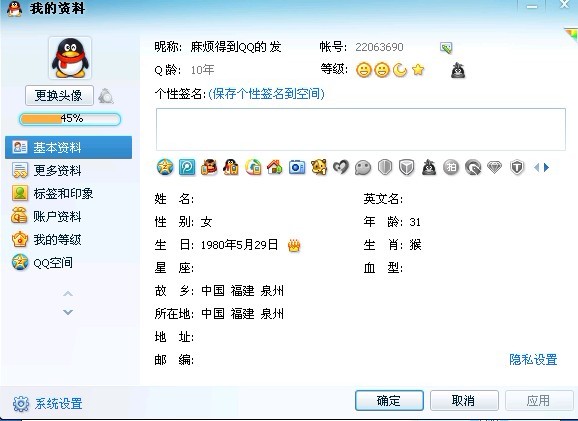Click the house icon in service row

275,167
